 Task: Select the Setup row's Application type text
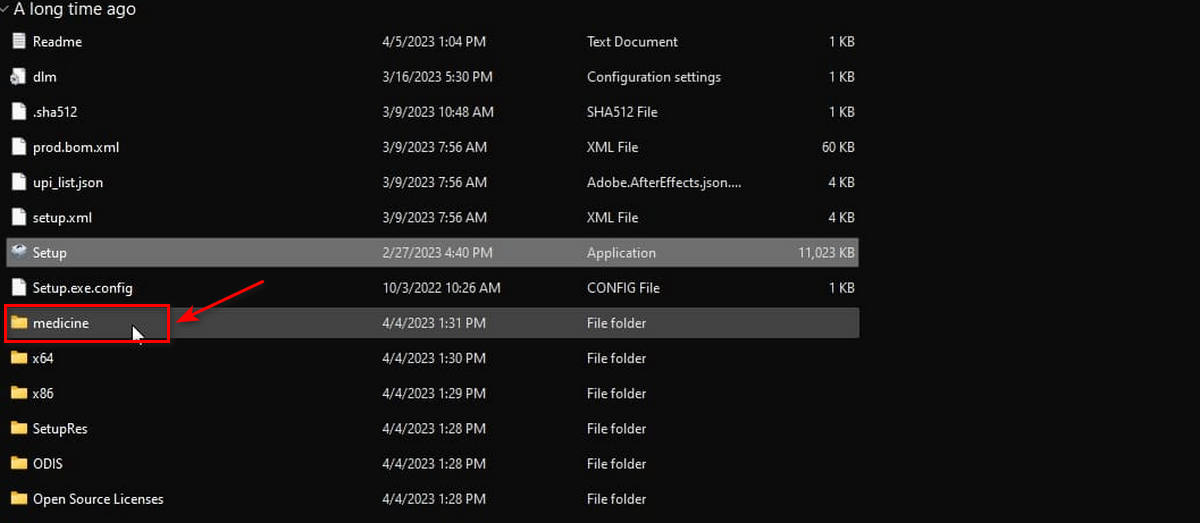(x=621, y=253)
